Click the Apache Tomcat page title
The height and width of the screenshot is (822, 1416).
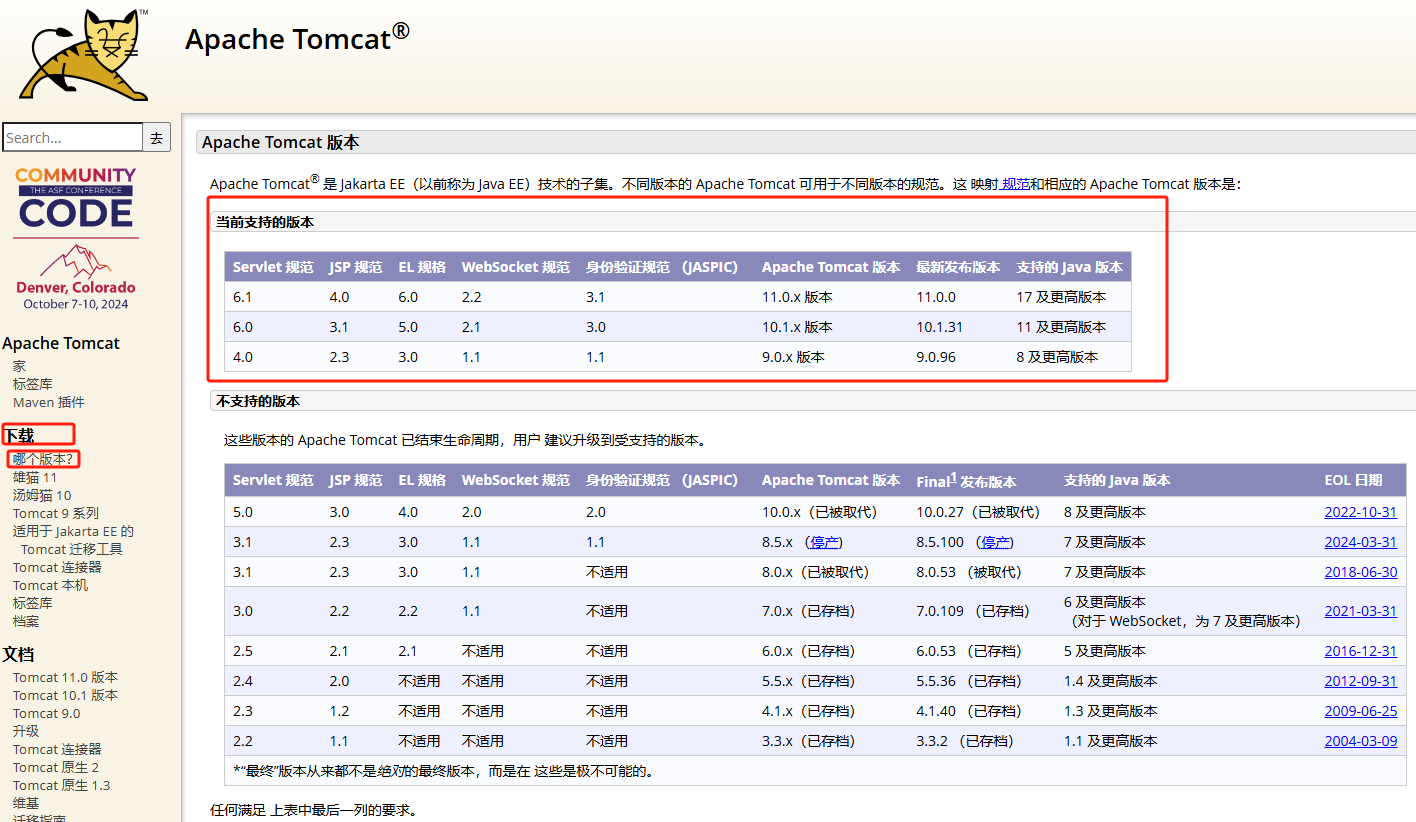tap(297, 38)
